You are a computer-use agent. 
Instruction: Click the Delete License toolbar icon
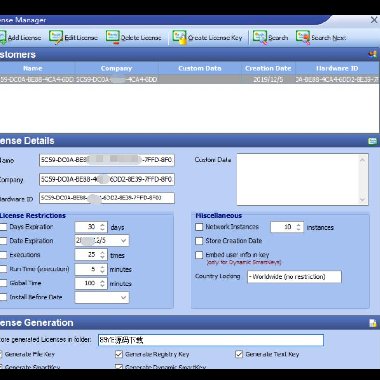coord(113,37)
